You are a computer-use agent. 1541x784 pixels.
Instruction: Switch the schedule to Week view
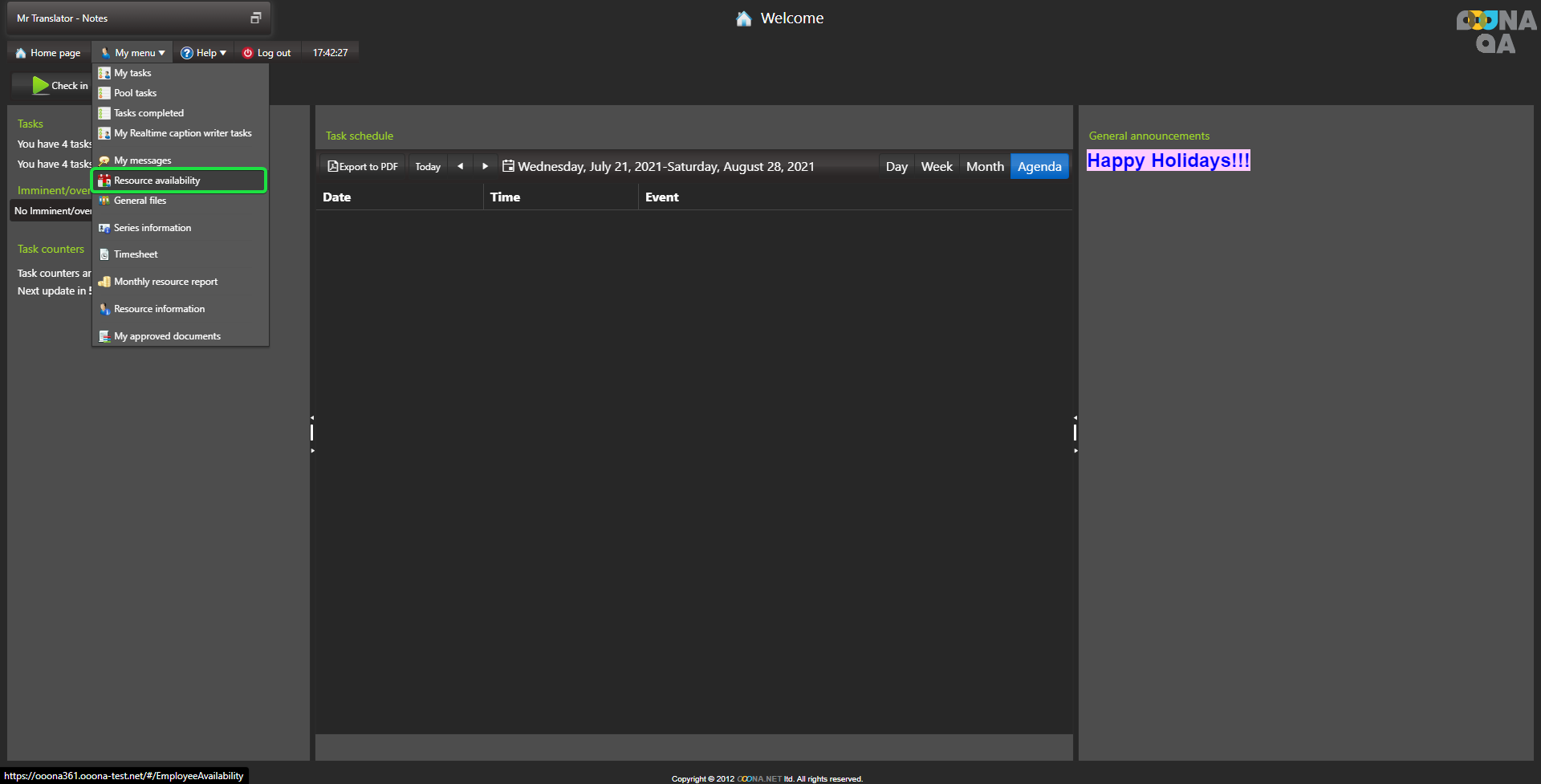click(937, 166)
